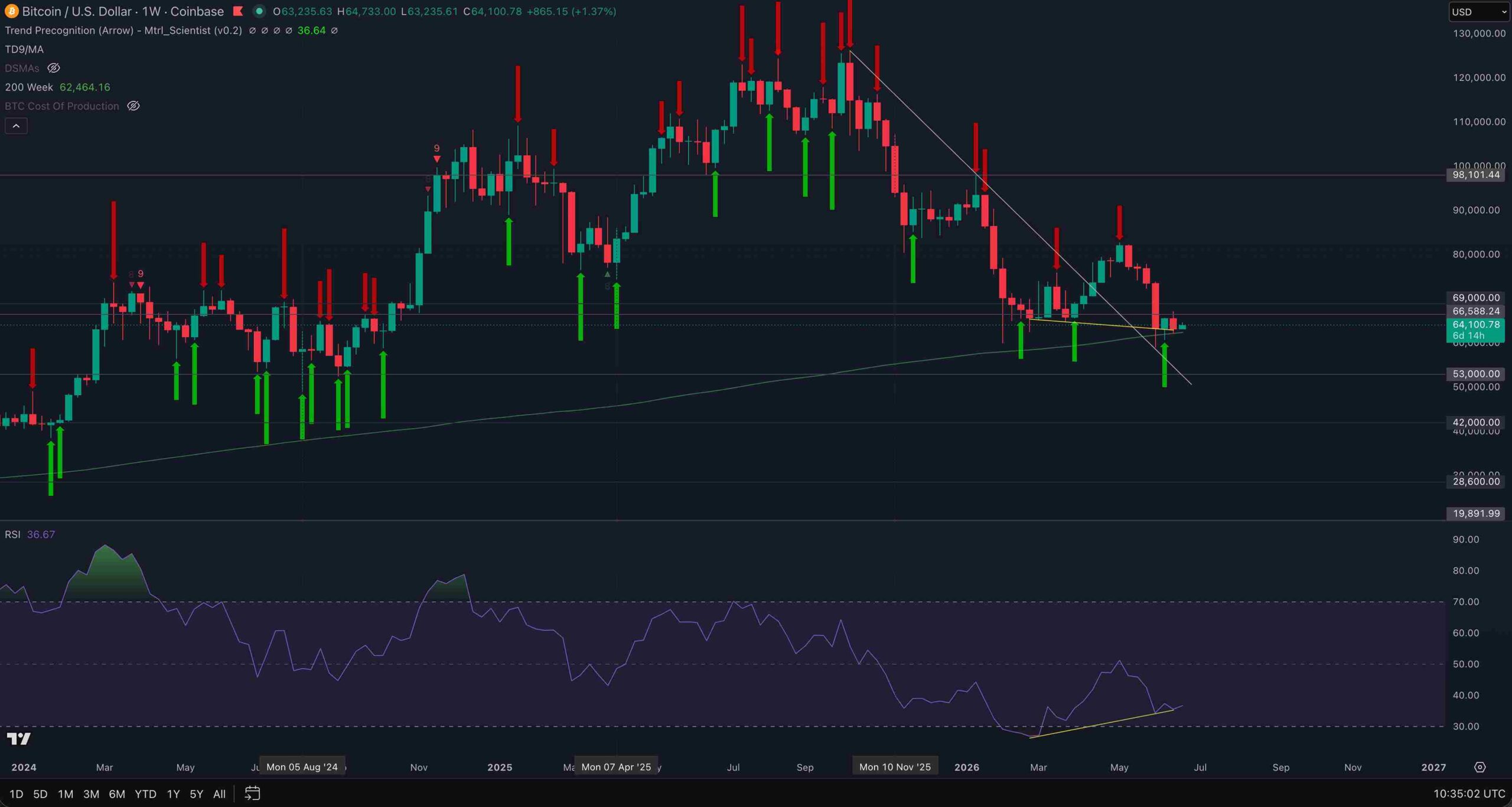This screenshot has height=807, width=1512.
Task: Select the 6M time range
Action: click(x=117, y=794)
